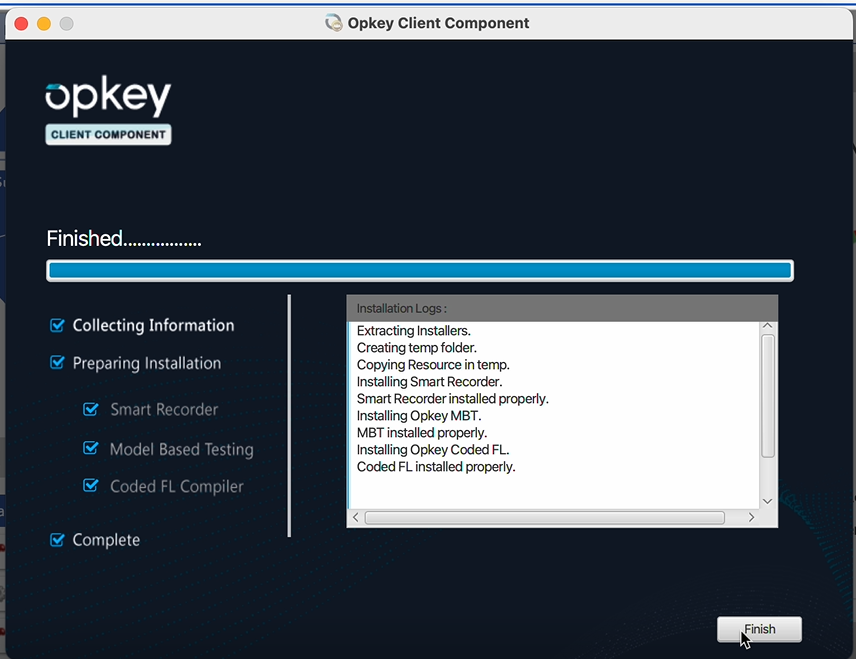Click the logs scroll left arrow
The image size is (856, 659).
[x=355, y=517]
